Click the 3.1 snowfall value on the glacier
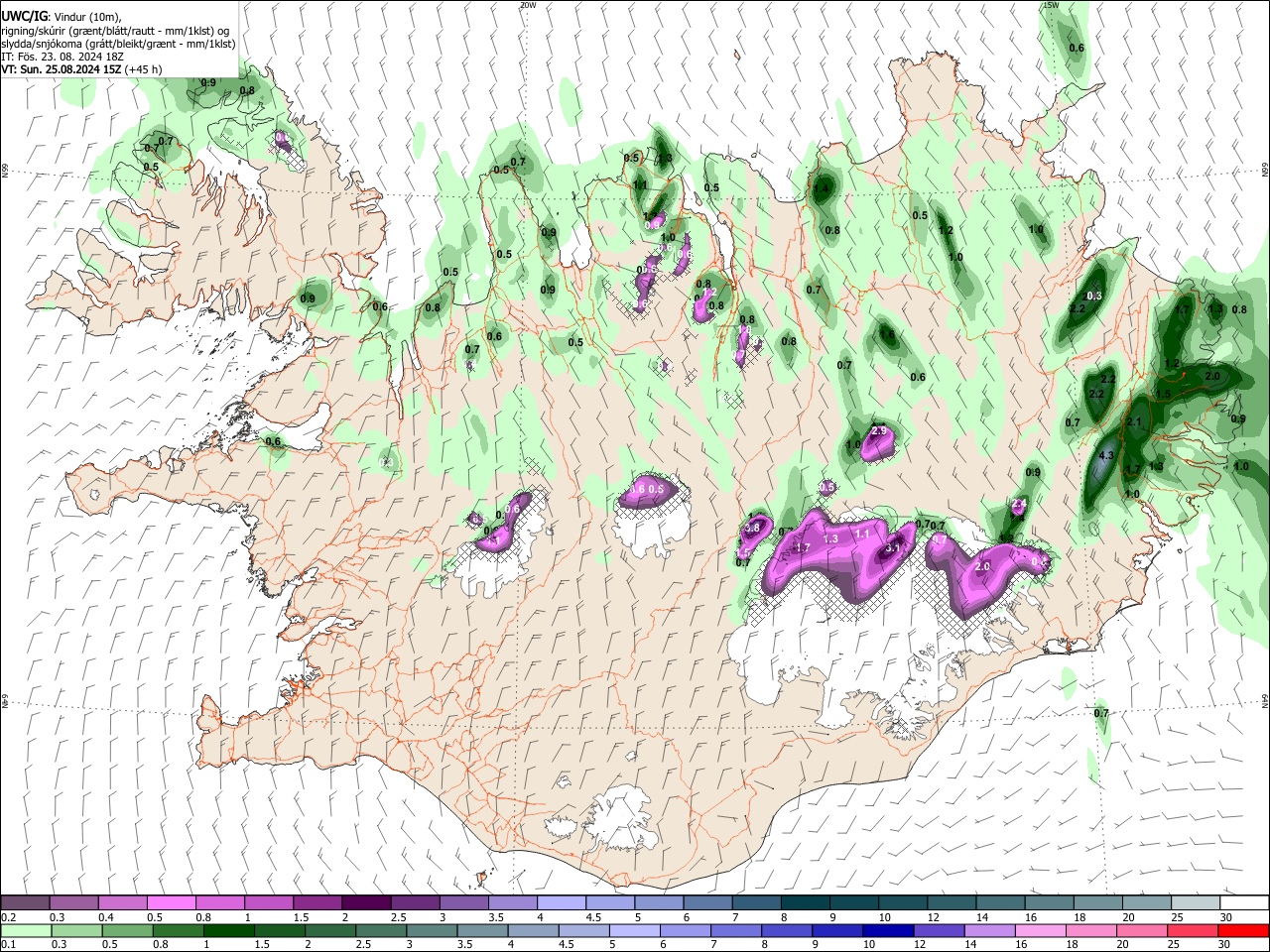Image resolution: width=1270 pixels, height=952 pixels. 892,548
